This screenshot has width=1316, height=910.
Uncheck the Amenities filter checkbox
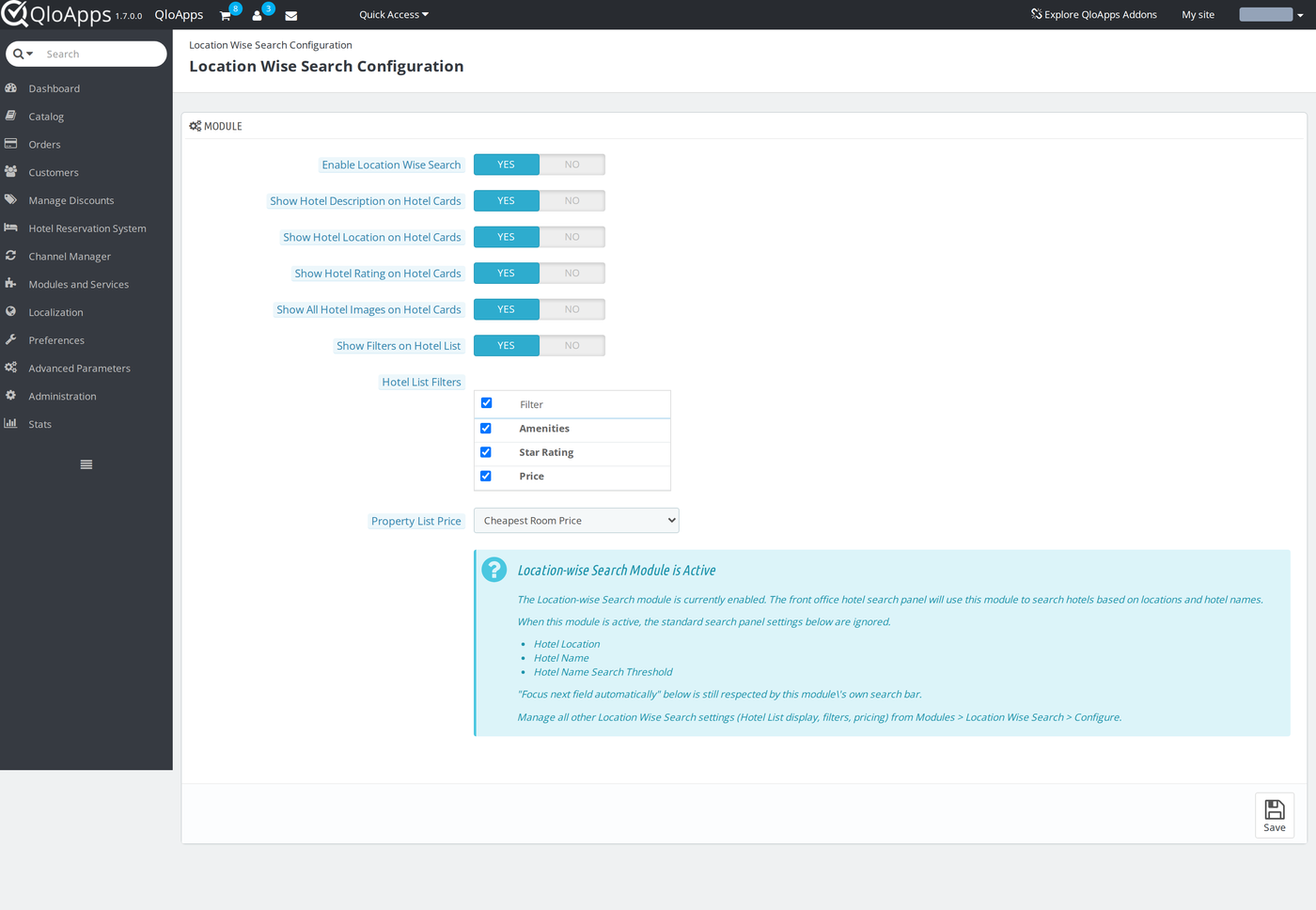pos(486,429)
